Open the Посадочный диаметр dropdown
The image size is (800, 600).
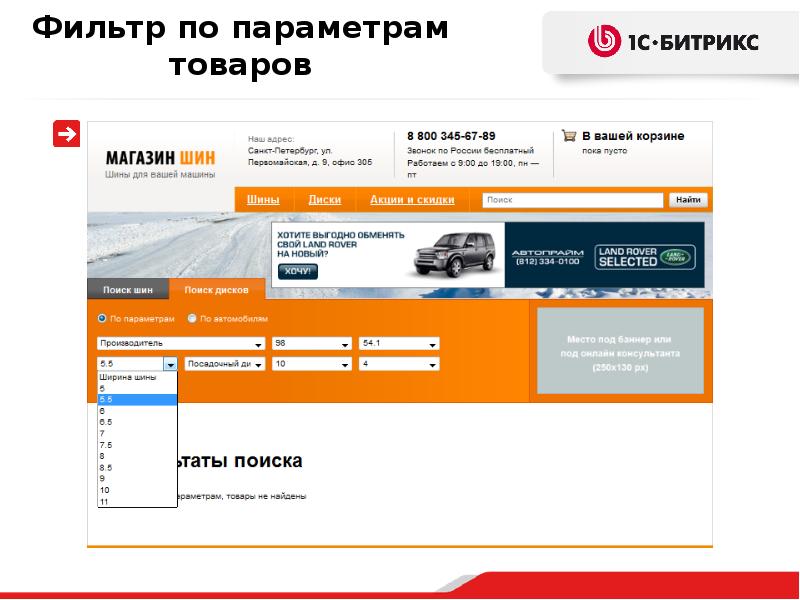click(224, 364)
